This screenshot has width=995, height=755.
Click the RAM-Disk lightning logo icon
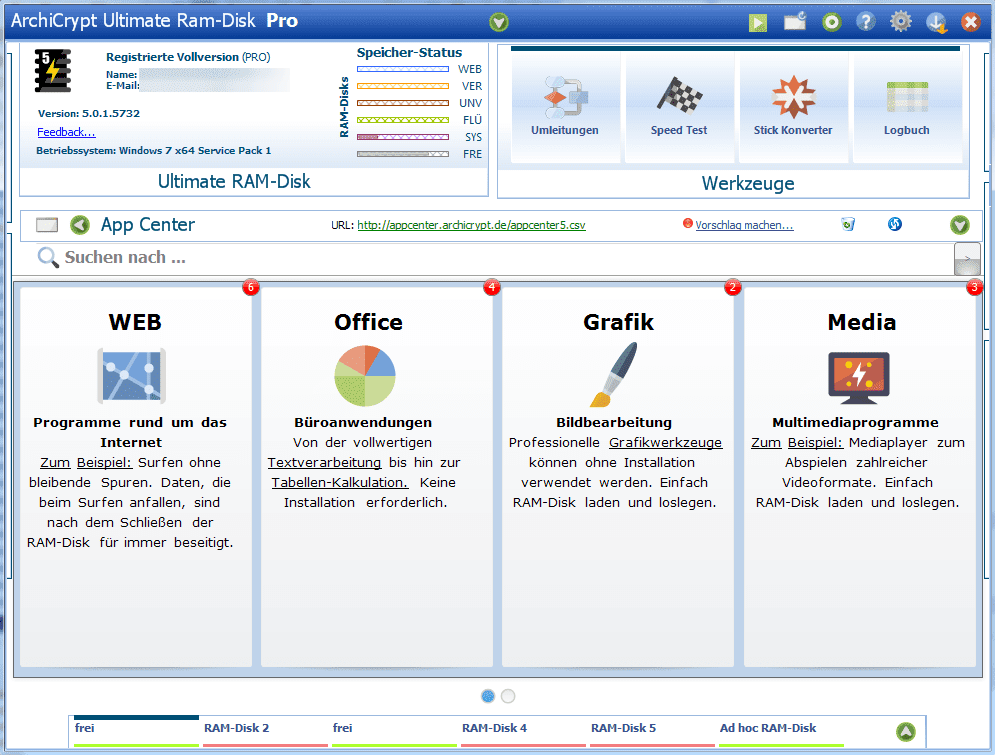click(53, 70)
